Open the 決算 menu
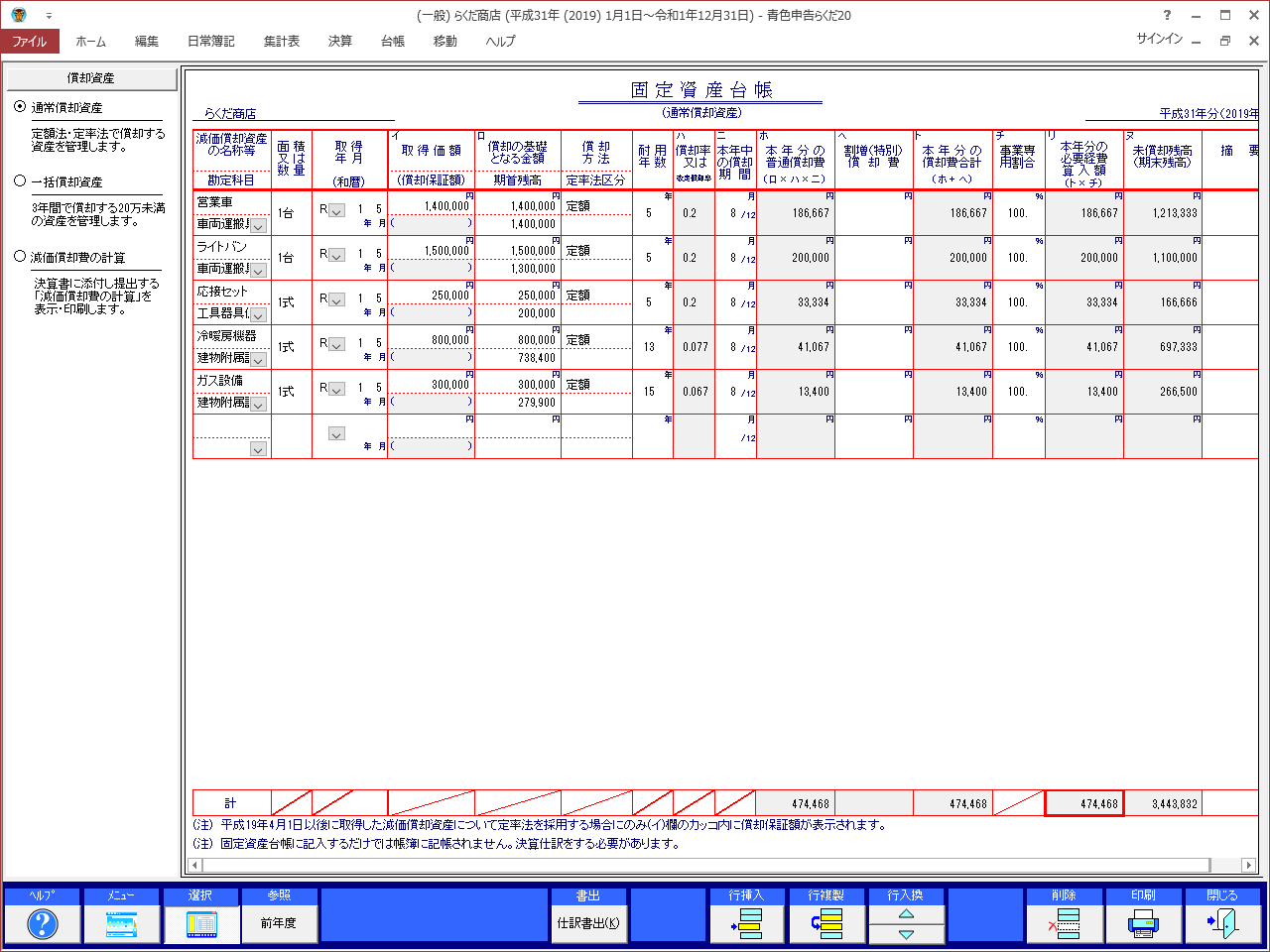 click(340, 41)
